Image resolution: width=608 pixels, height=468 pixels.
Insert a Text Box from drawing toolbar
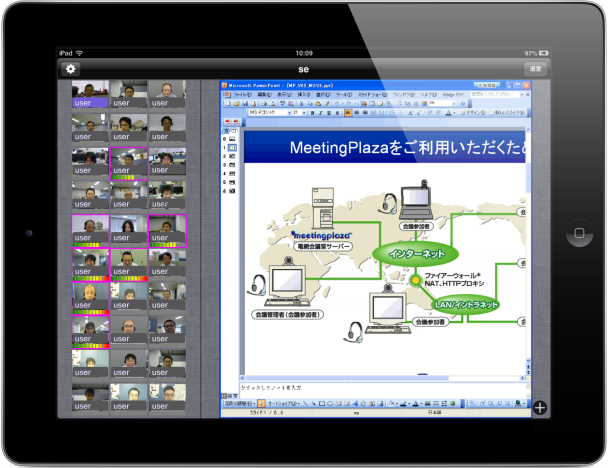click(339, 403)
